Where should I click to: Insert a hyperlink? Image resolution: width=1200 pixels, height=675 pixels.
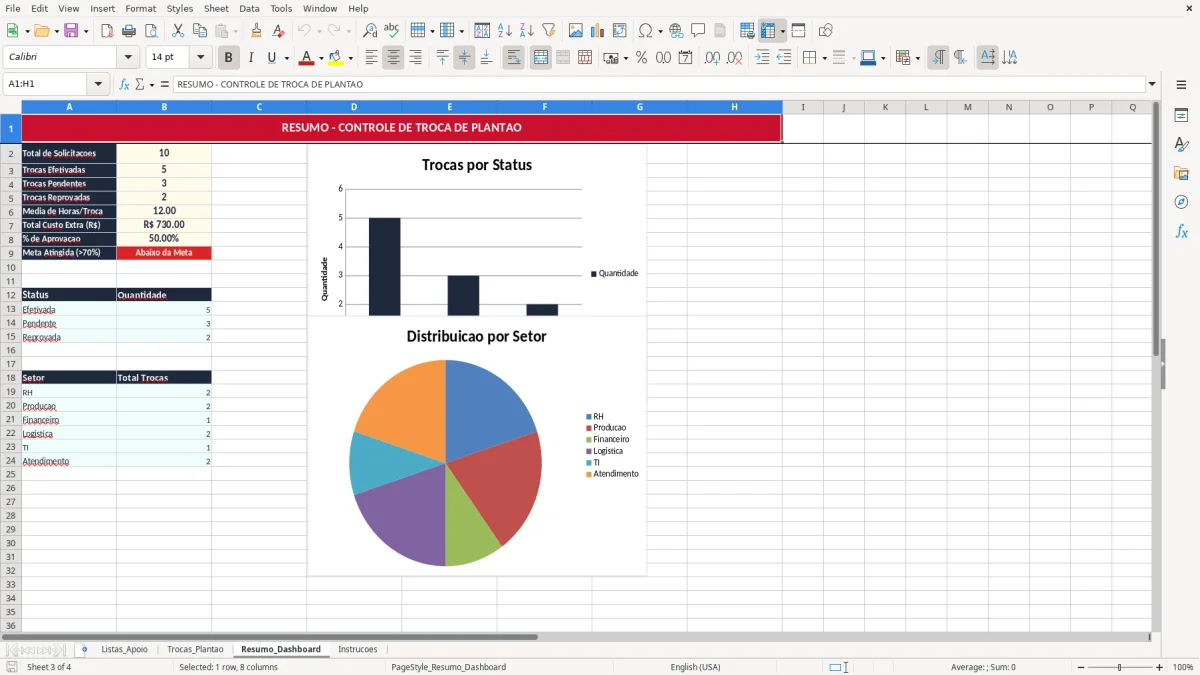pyautogui.click(x=677, y=30)
